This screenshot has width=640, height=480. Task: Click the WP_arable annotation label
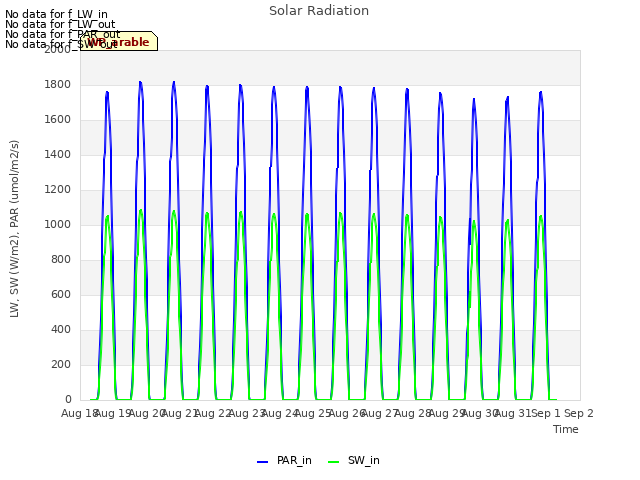click(x=119, y=42)
